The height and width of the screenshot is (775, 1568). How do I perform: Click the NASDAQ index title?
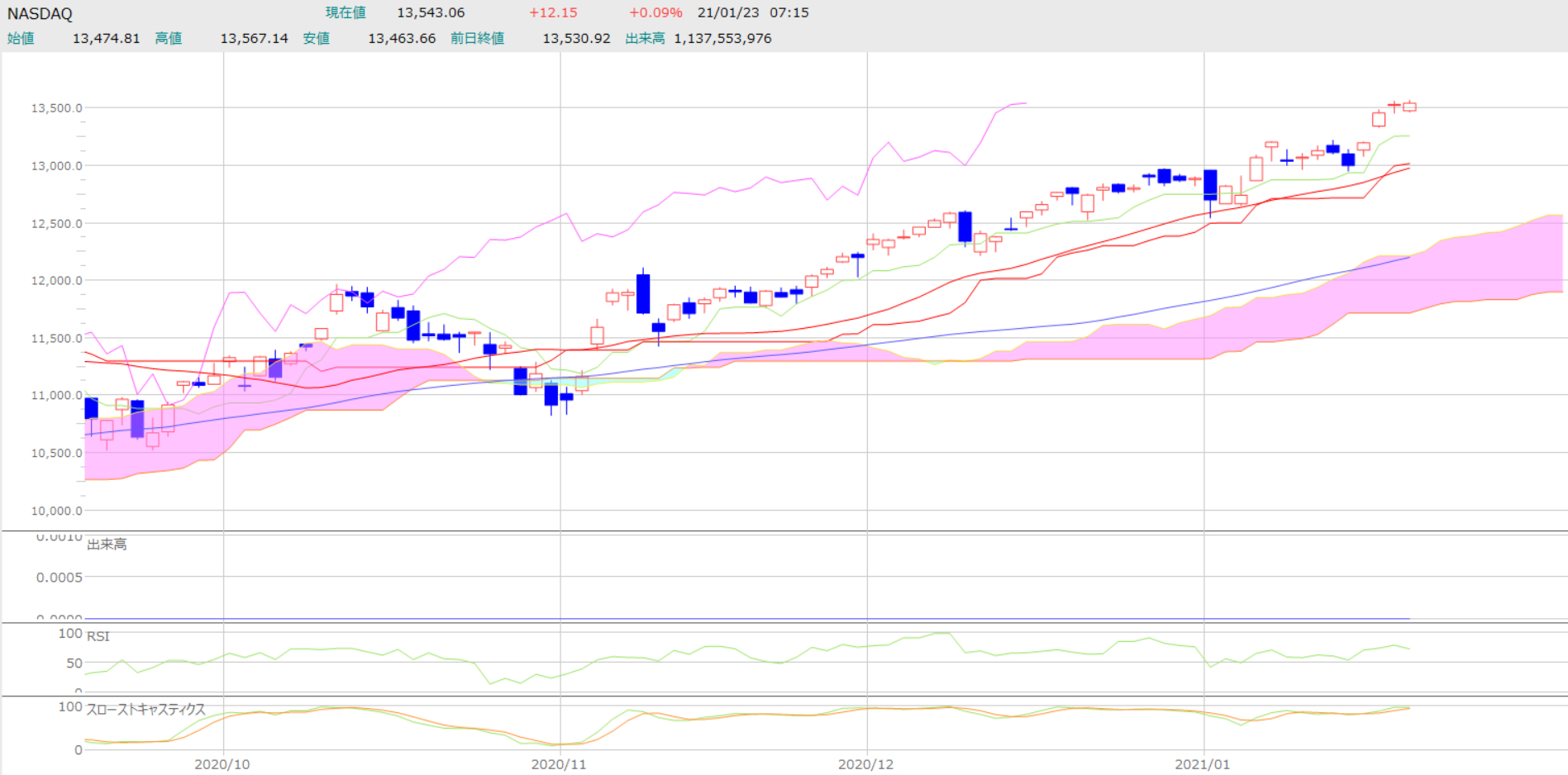click(x=40, y=14)
